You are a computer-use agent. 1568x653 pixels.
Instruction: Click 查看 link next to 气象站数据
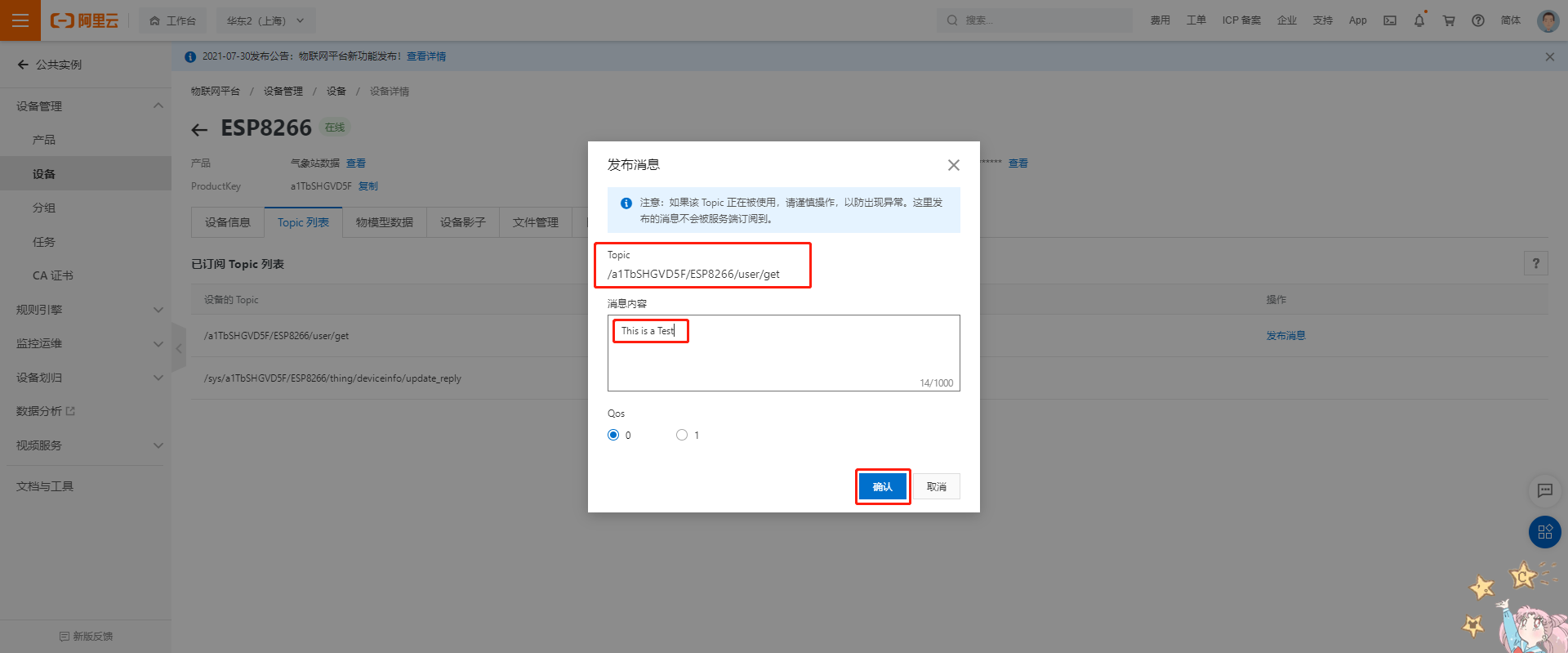[356, 163]
